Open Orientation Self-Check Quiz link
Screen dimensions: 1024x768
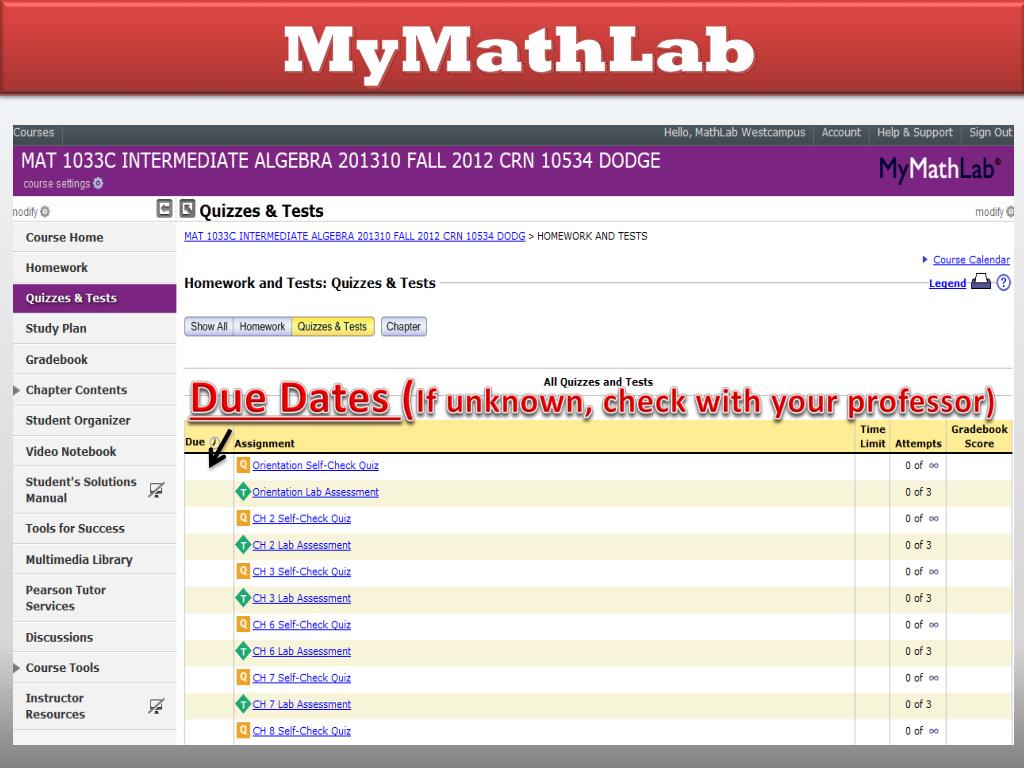(x=315, y=466)
